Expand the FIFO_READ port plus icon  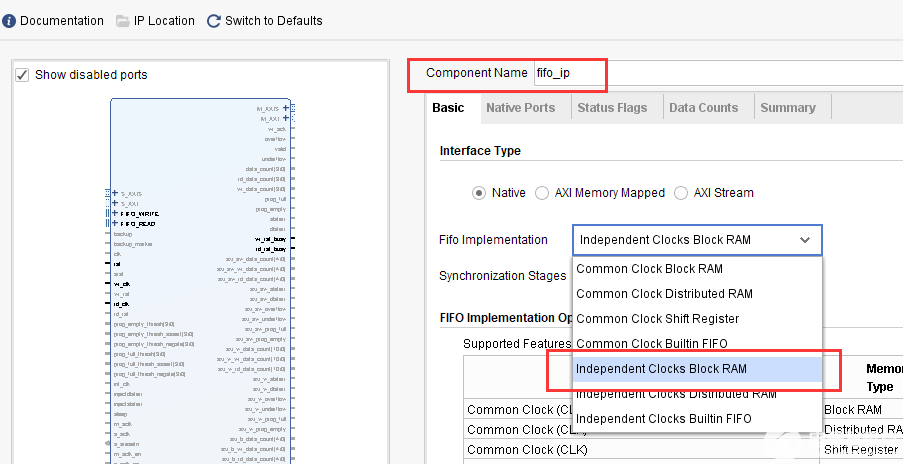[117, 223]
